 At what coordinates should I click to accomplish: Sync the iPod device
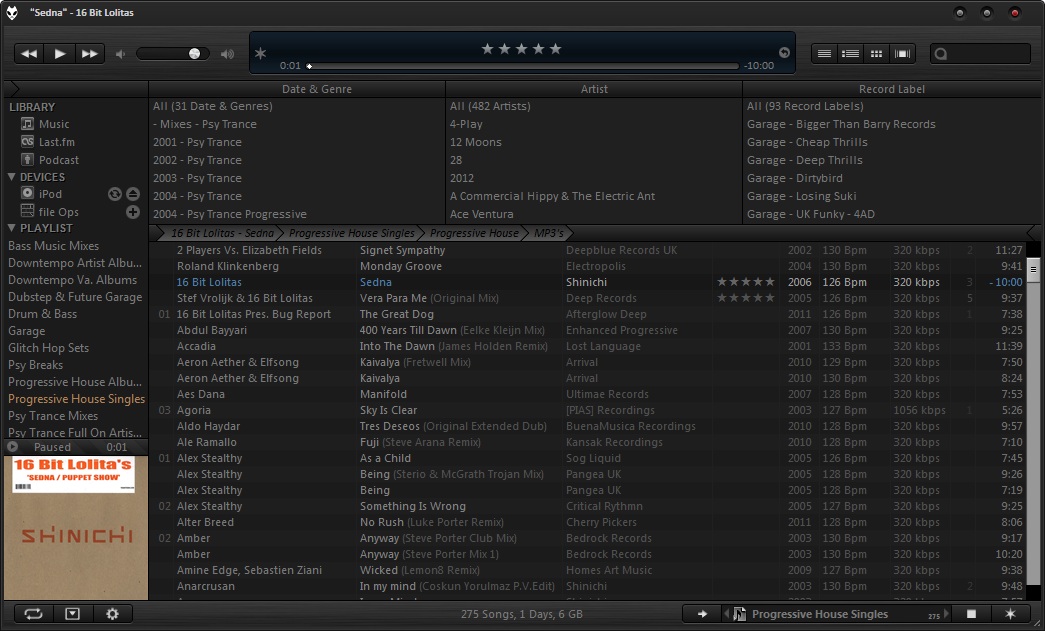[x=115, y=194]
